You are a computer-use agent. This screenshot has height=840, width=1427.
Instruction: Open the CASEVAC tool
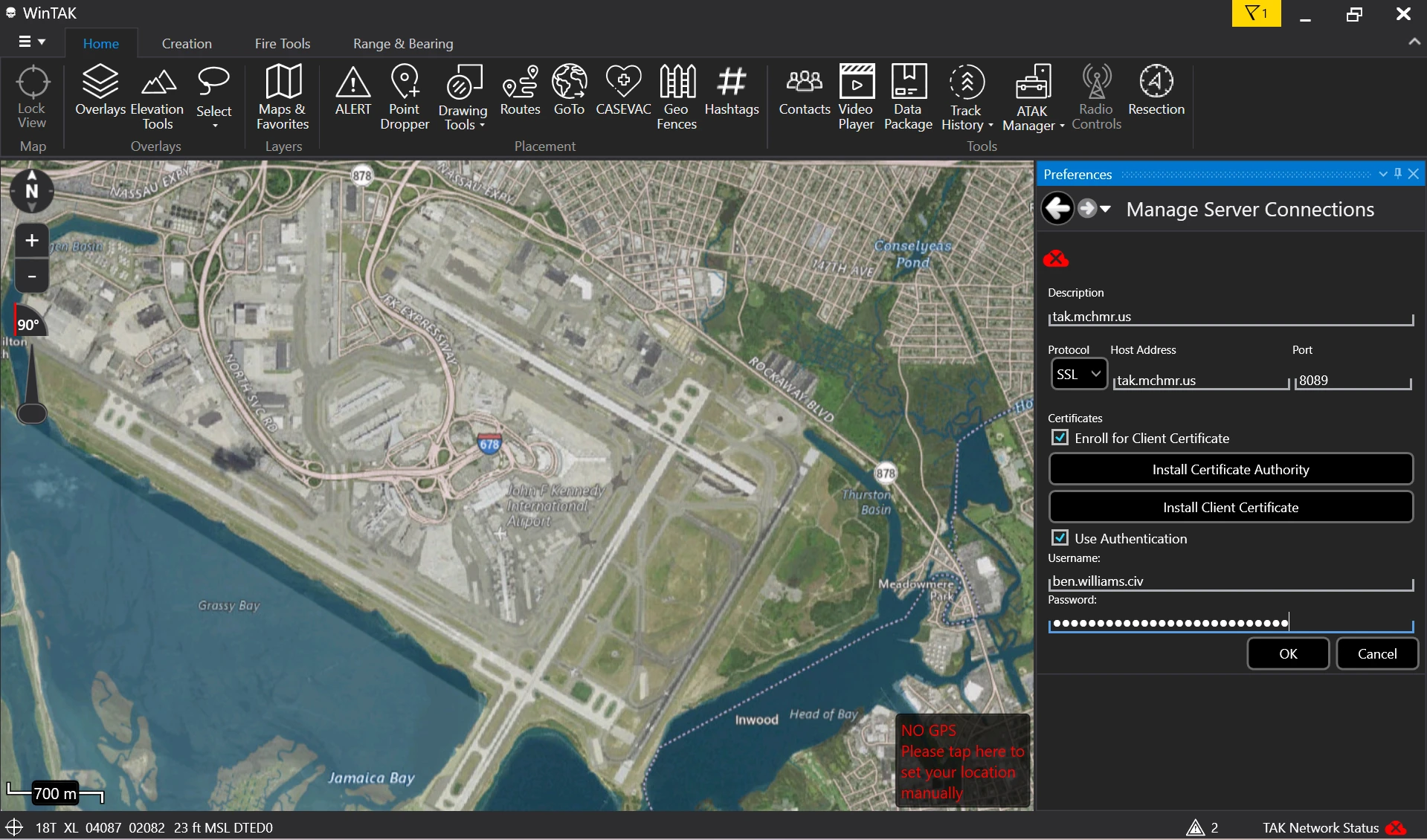[x=623, y=90]
